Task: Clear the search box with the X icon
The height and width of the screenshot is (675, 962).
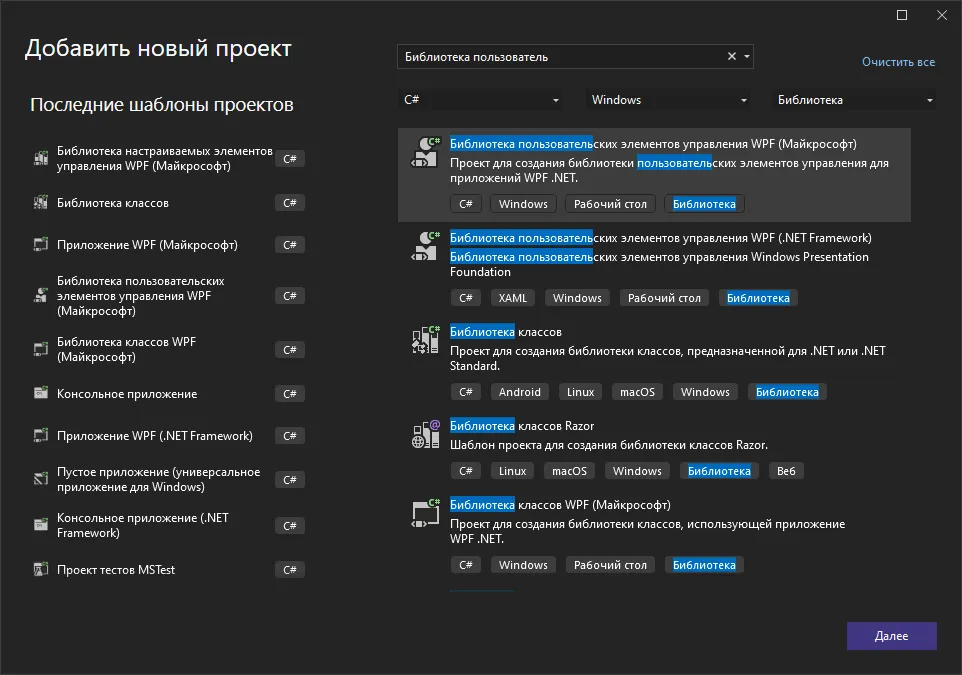Action: [x=731, y=56]
